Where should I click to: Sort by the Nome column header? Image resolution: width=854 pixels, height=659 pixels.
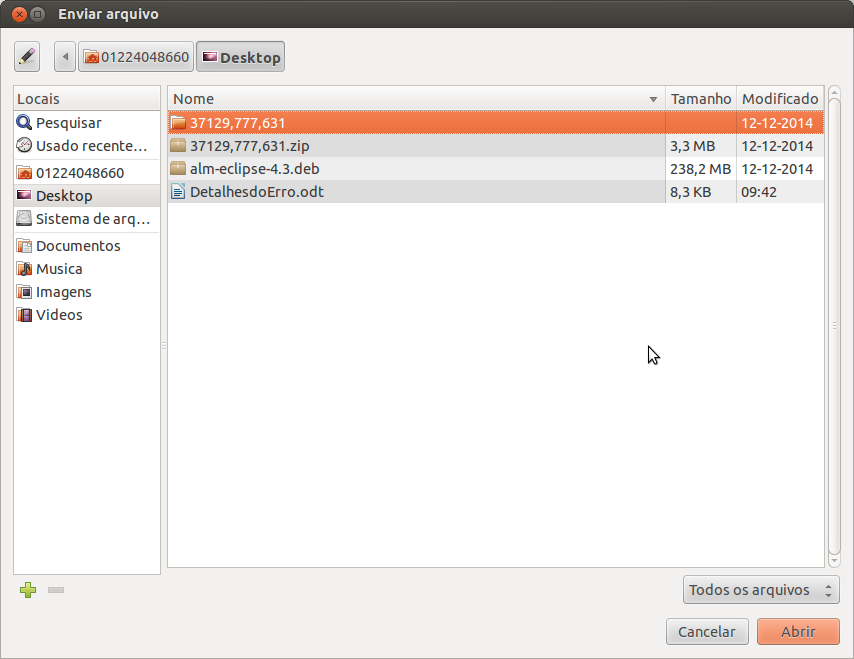point(416,99)
